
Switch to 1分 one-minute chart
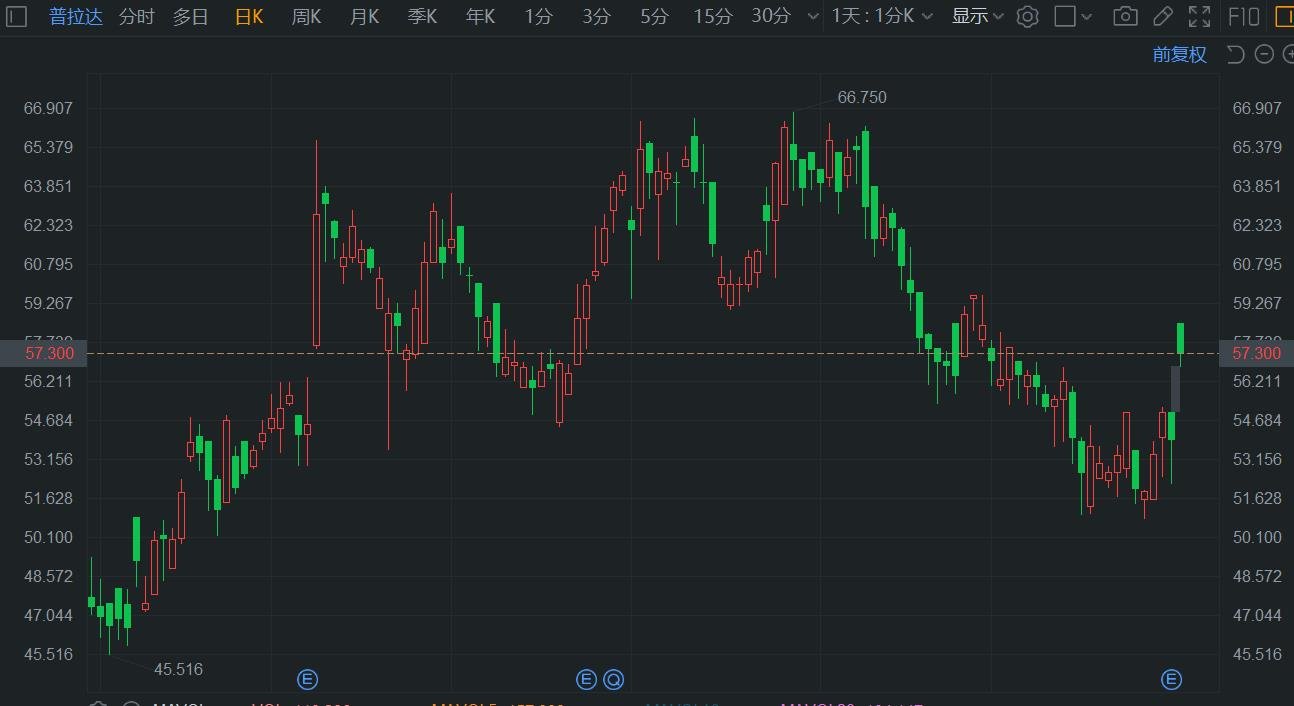click(x=538, y=16)
